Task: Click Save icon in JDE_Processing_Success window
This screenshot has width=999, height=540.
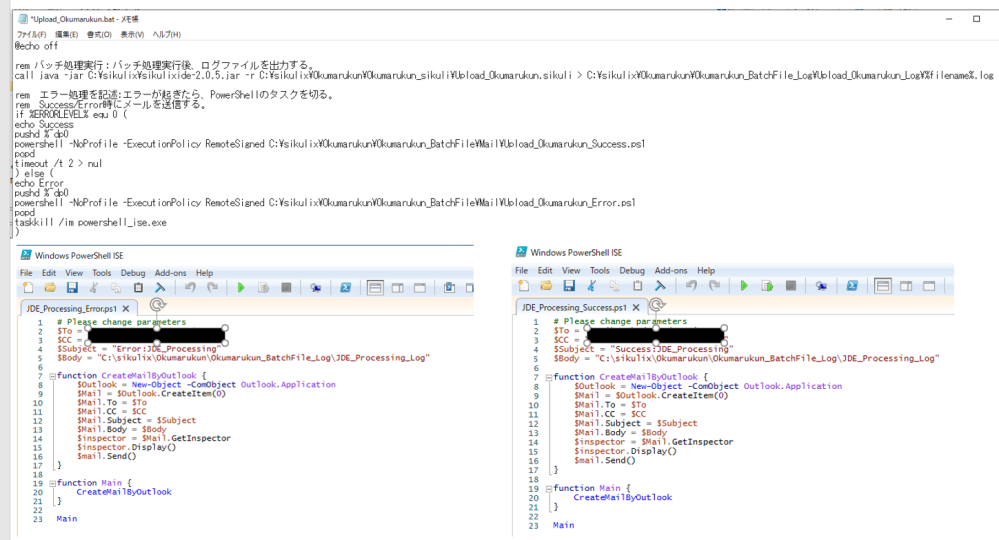Action: (x=569, y=286)
